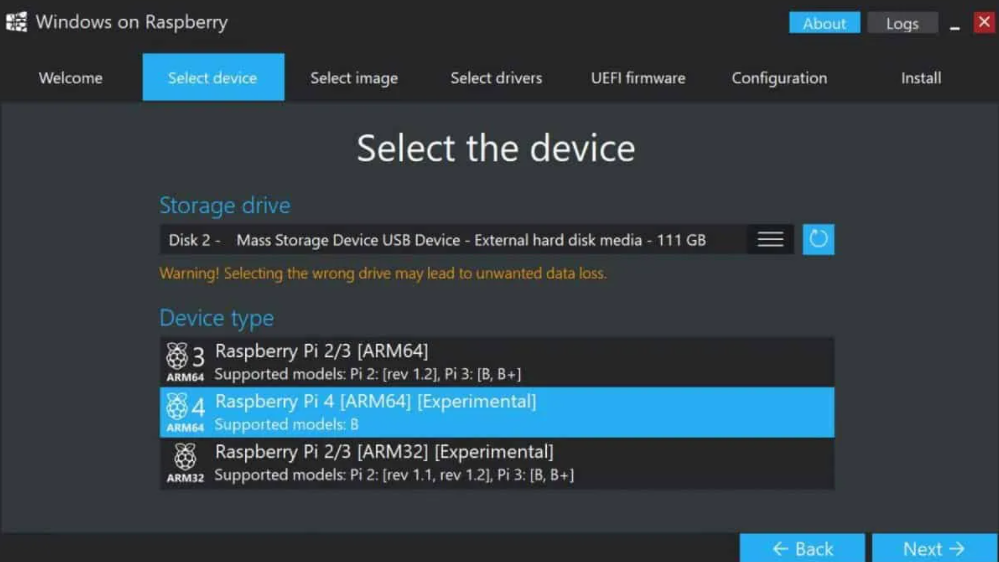
Task: Open the storage drive hamburger menu
Action: pyautogui.click(x=770, y=239)
